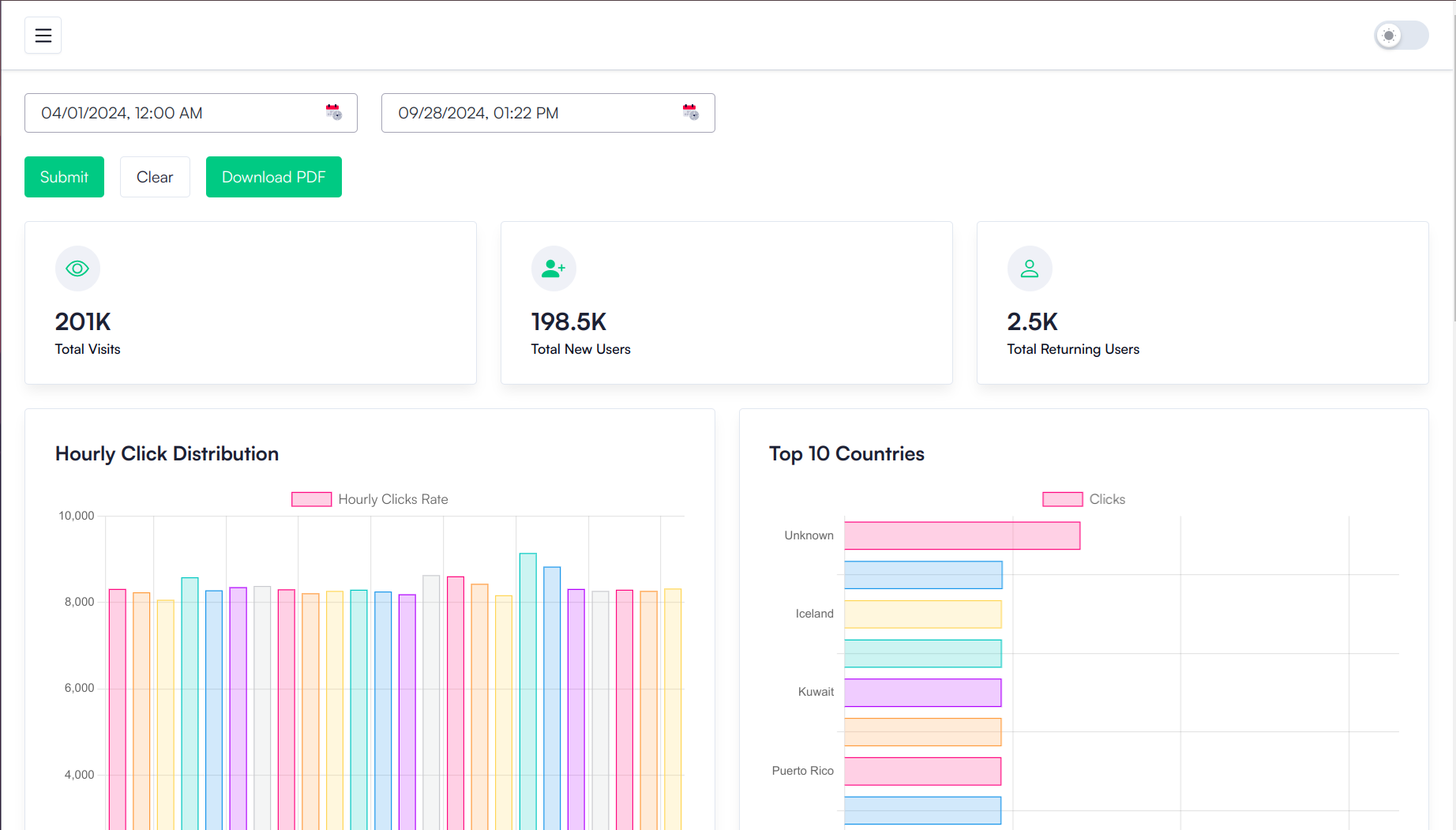Click the Total Returning Users icon

point(1030,269)
